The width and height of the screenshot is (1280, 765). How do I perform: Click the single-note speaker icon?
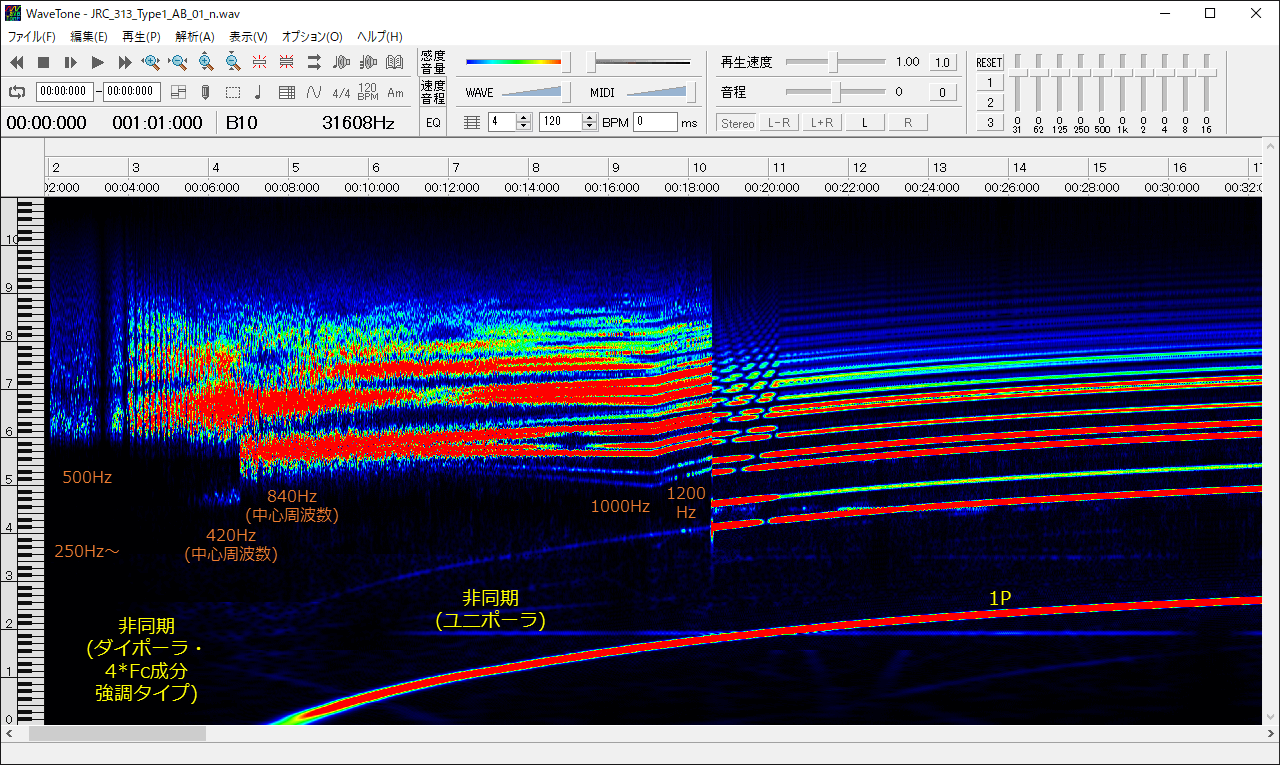(341, 62)
